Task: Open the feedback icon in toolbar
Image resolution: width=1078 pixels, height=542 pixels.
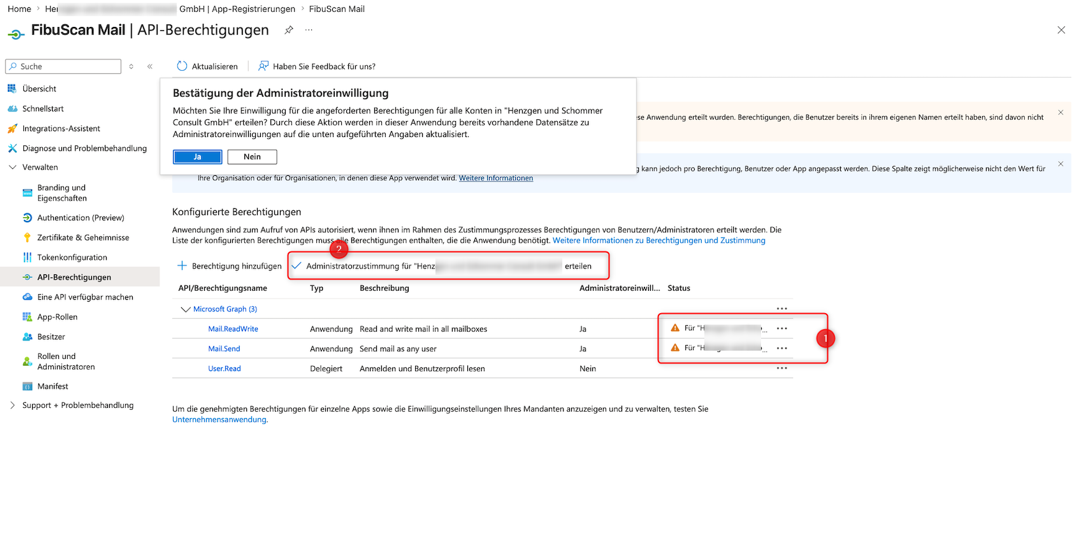Action: [x=263, y=66]
